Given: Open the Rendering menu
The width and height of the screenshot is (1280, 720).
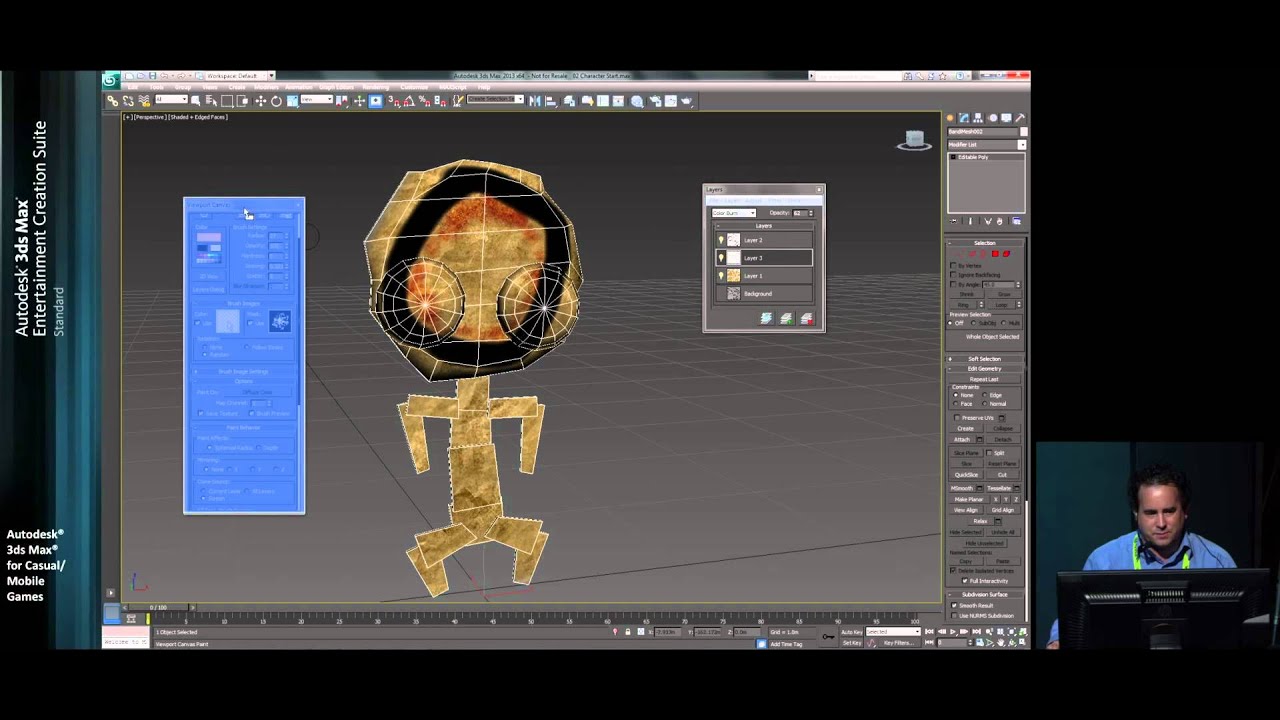Looking at the screenshot, I should point(375,87).
